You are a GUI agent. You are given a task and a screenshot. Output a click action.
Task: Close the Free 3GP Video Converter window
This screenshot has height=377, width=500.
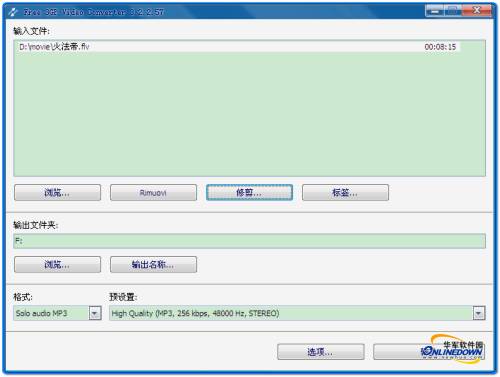[x=477, y=11]
